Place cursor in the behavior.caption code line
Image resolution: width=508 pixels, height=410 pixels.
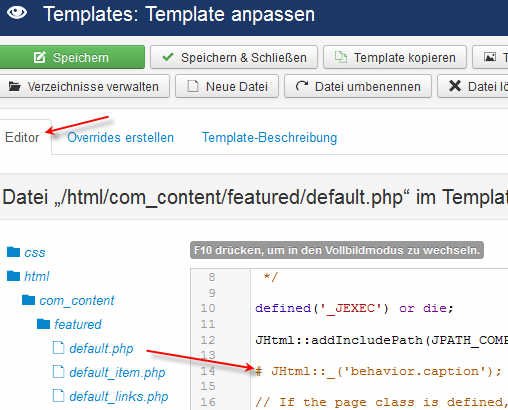click(379, 371)
